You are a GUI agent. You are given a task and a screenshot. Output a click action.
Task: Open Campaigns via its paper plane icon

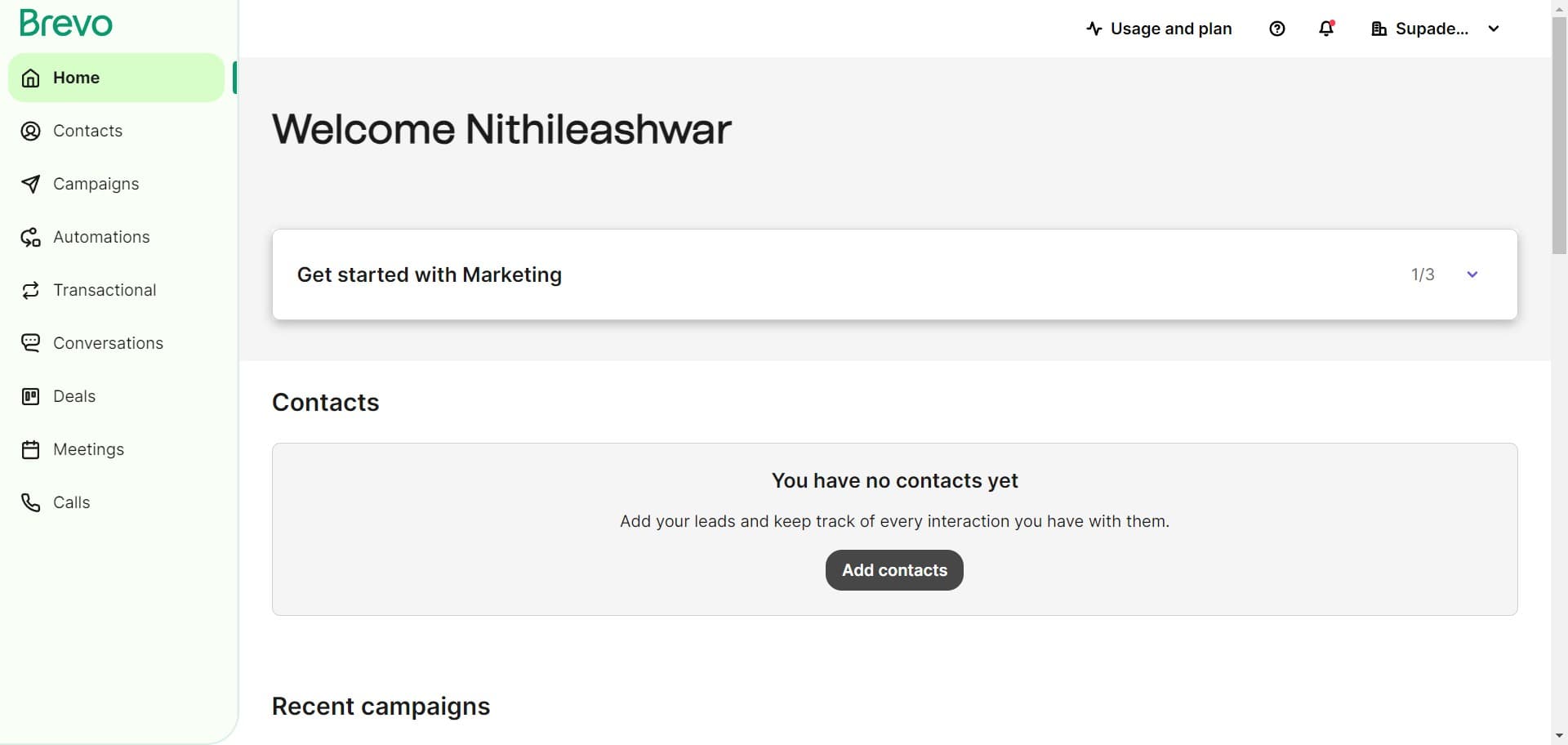click(x=30, y=184)
